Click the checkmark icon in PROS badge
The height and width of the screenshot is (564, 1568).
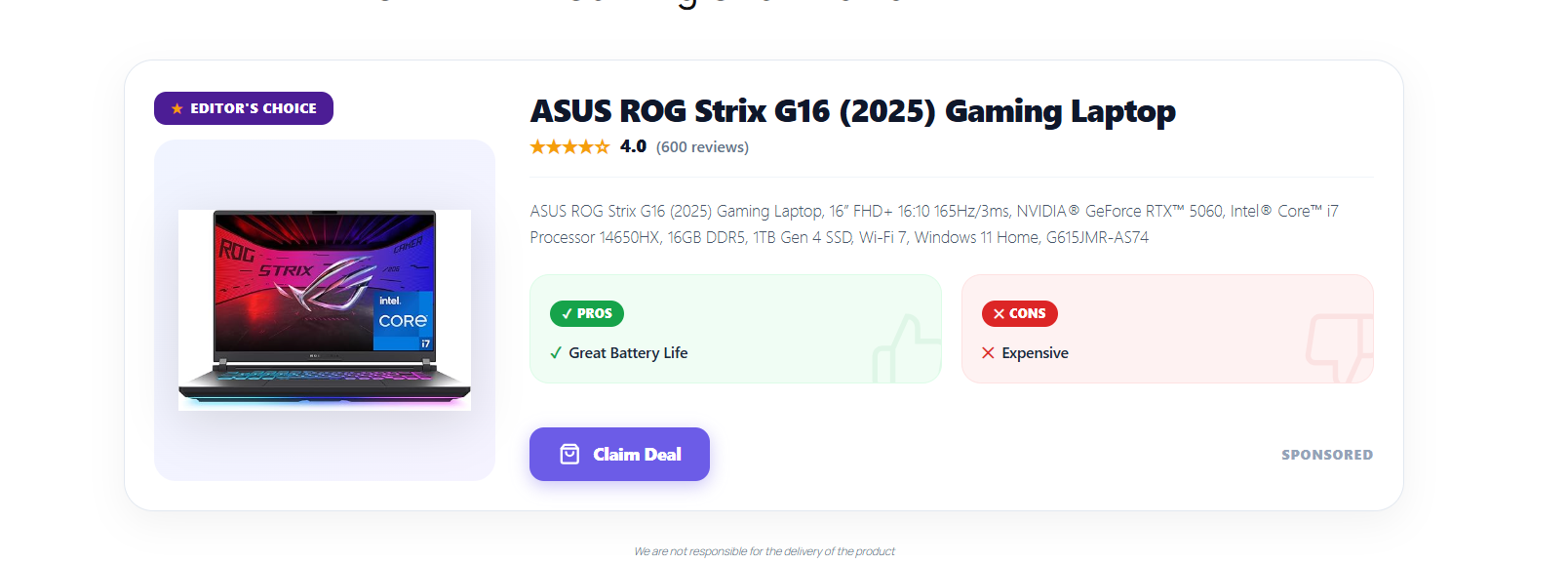(567, 314)
